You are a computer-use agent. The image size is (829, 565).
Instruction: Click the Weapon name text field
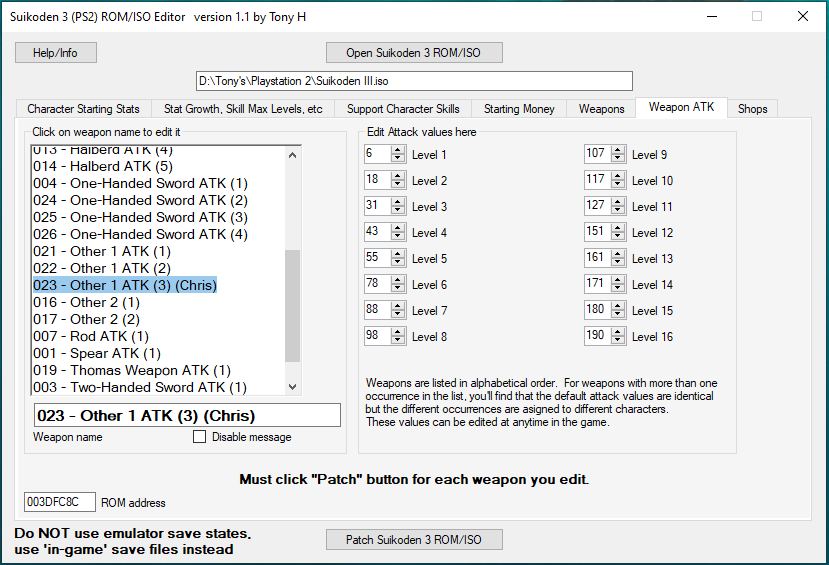[187, 415]
